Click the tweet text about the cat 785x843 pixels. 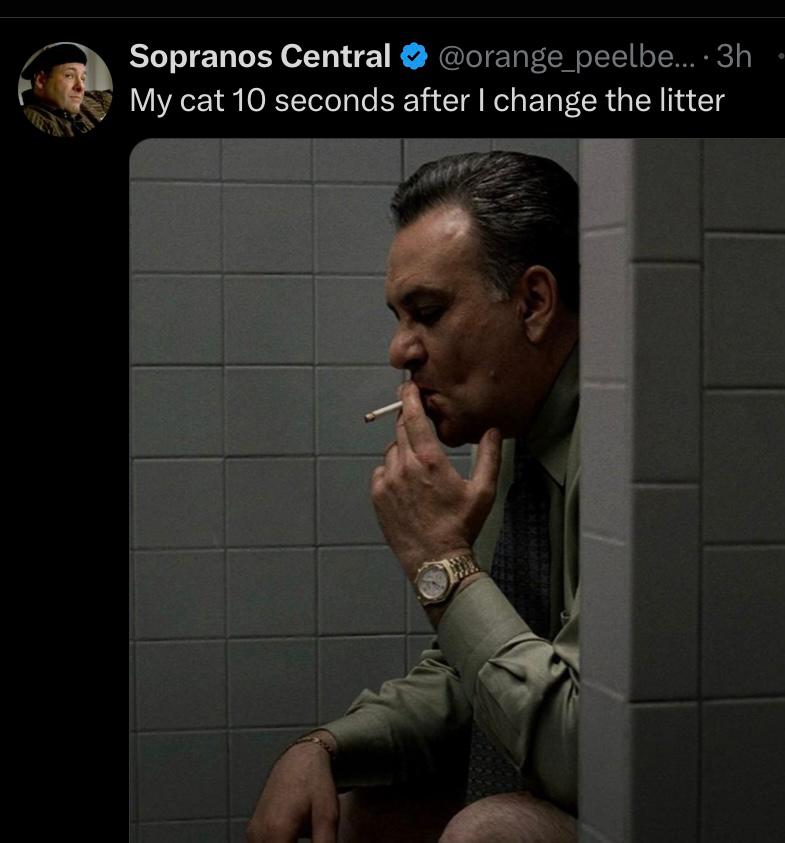click(x=427, y=101)
